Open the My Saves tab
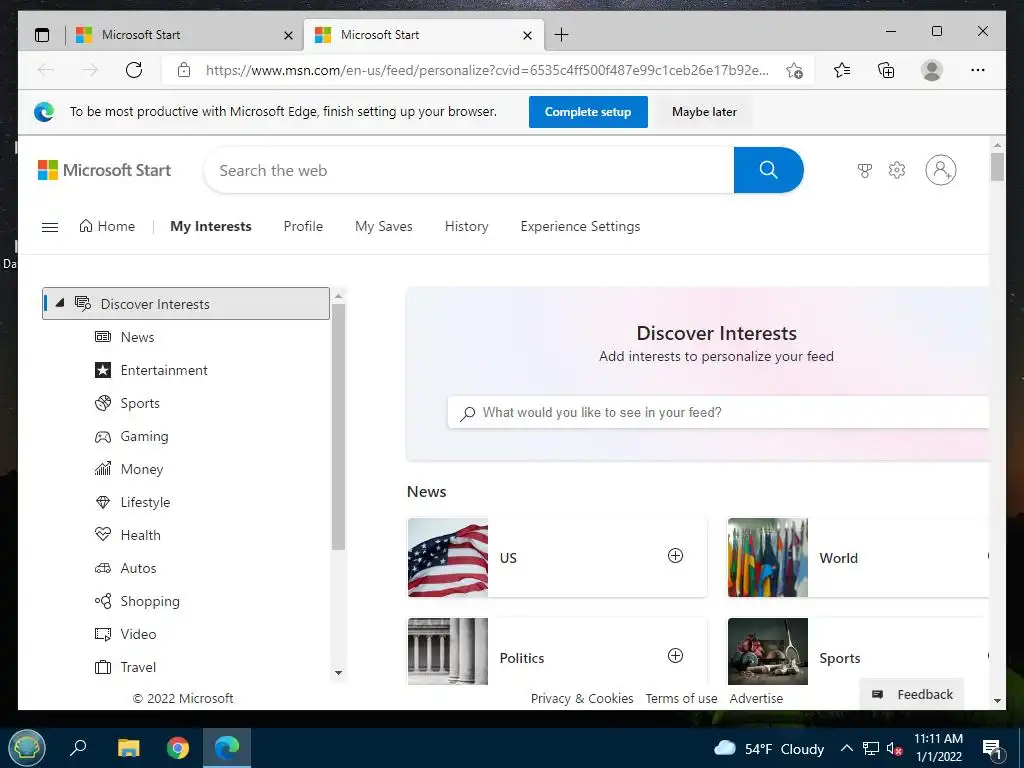 click(x=384, y=226)
